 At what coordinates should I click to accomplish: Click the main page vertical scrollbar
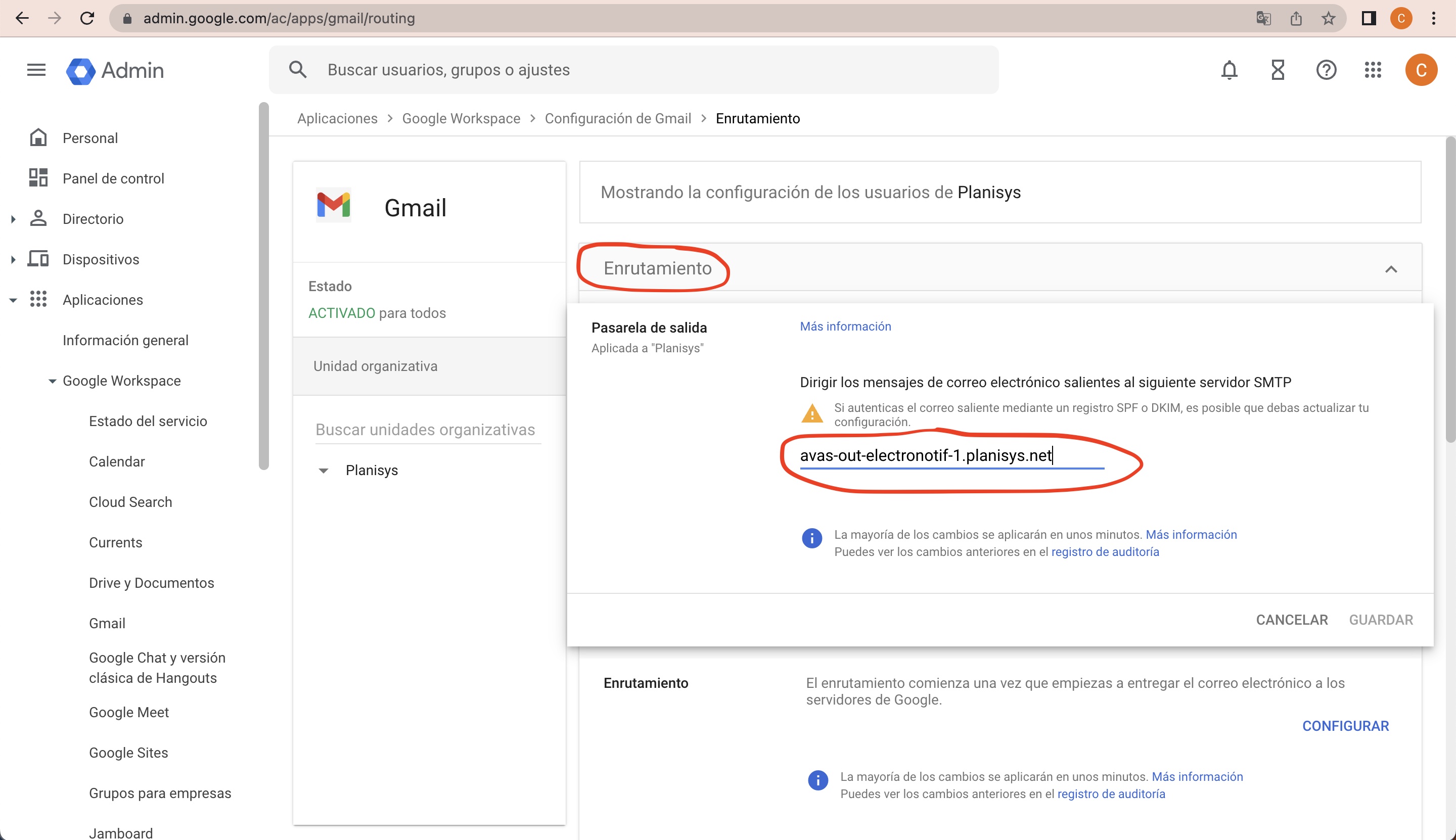point(1450,290)
